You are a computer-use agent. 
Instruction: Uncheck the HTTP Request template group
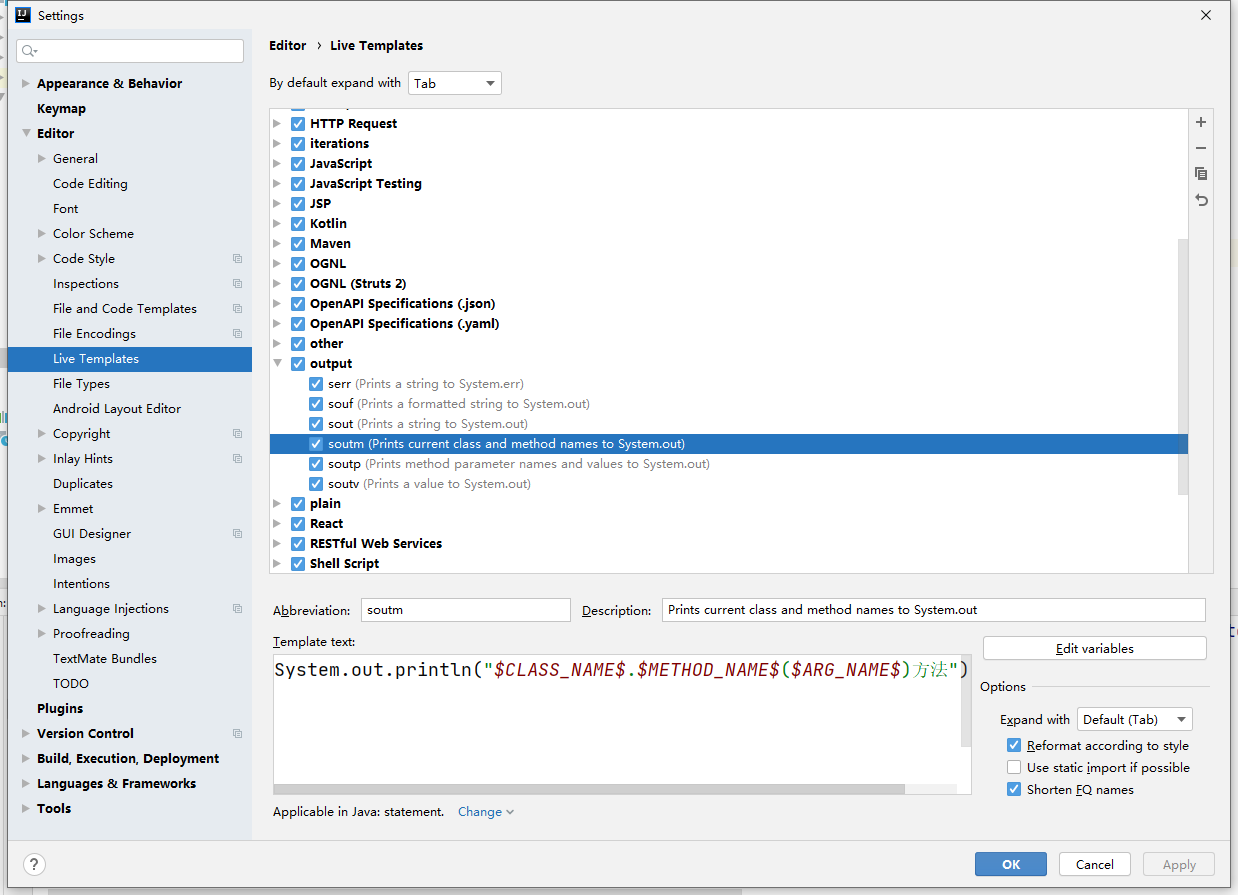pos(298,124)
